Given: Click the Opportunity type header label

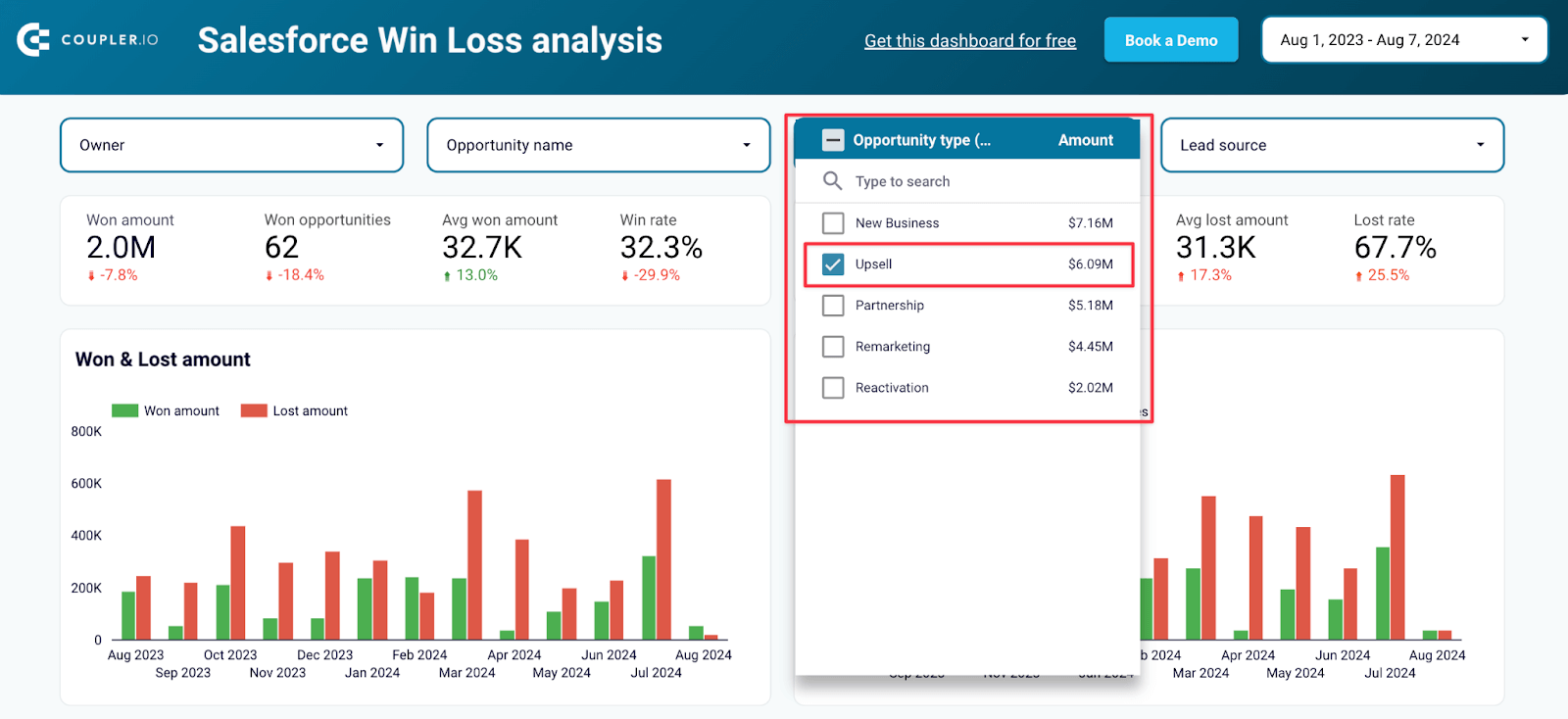Looking at the screenshot, I should [x=922, y=140].
